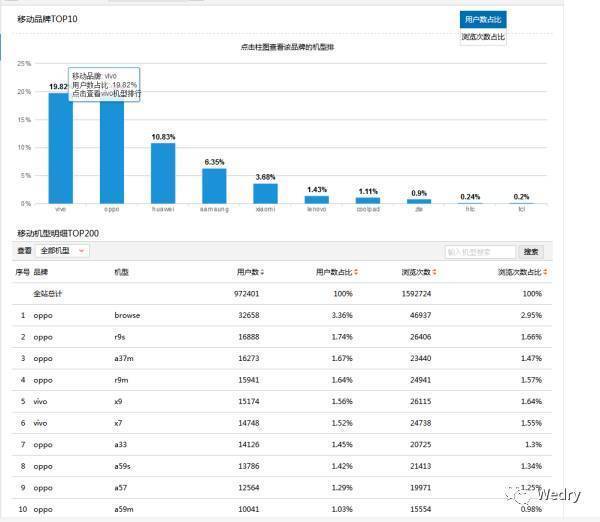This screenshot has width=600, height=522.
Task: Click the zte bar showing 0.9%
Action: (x=419, y=201)
